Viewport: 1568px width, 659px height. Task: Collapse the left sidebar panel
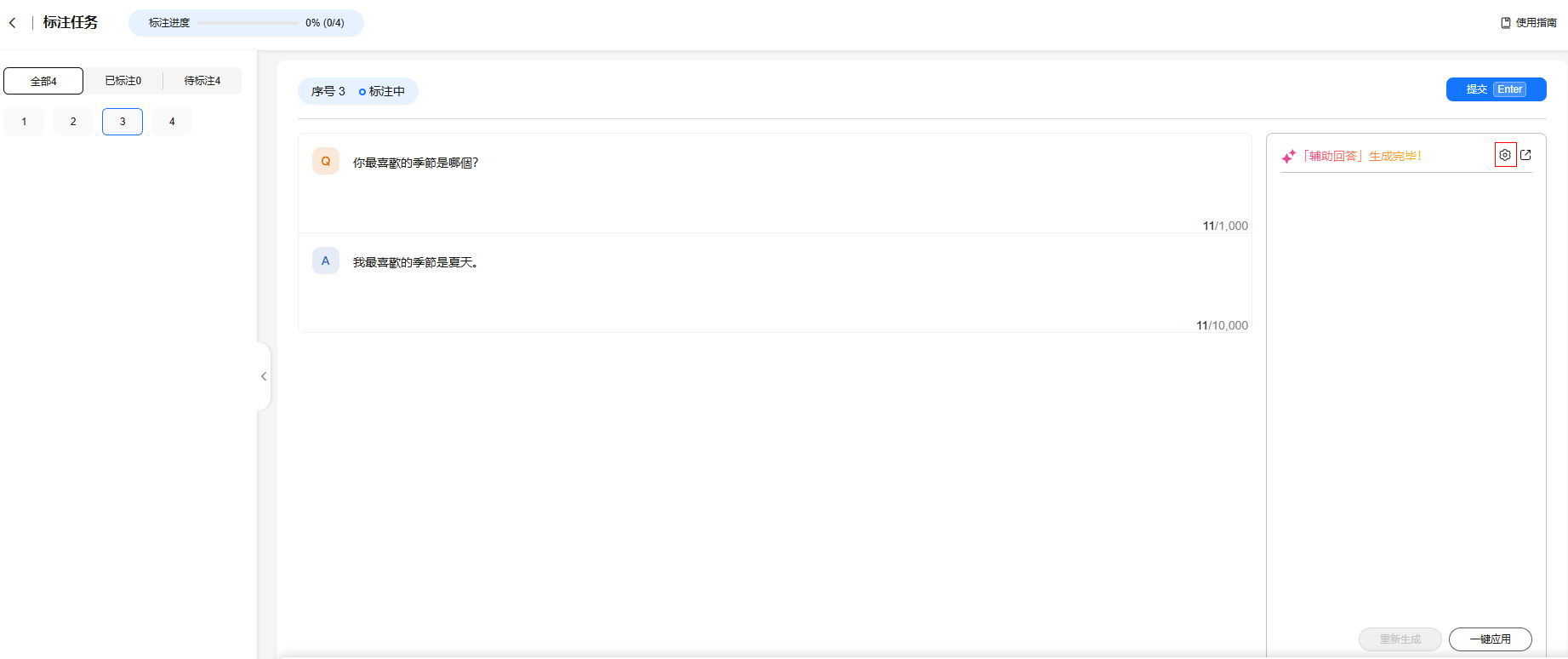coord(264,376)
